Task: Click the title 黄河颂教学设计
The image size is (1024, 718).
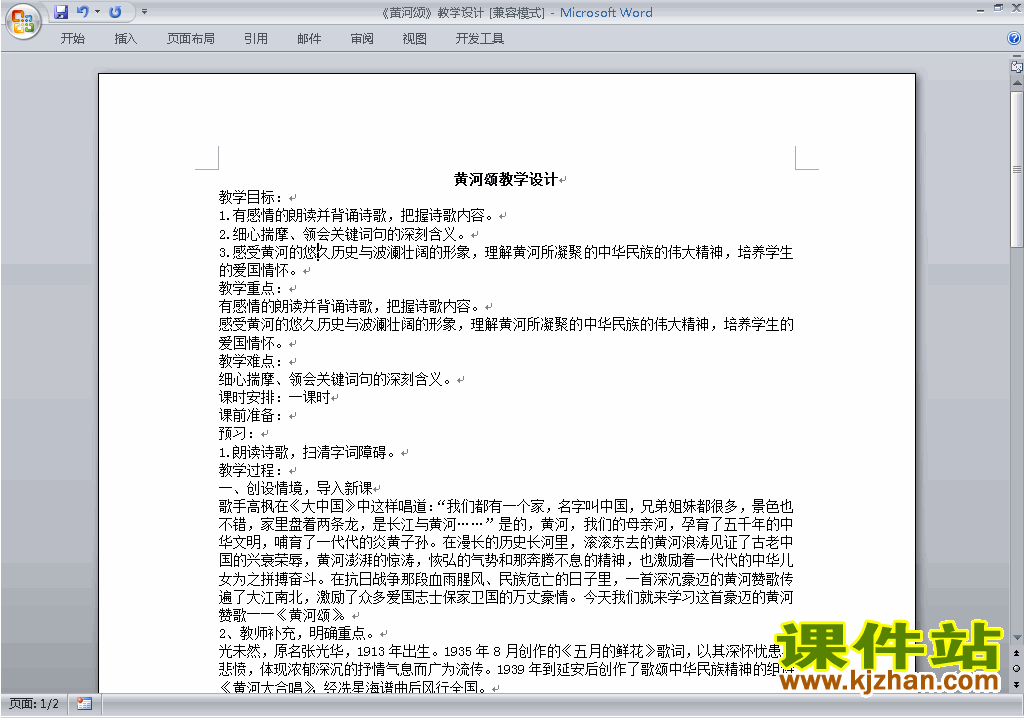Action: point(506,179)
